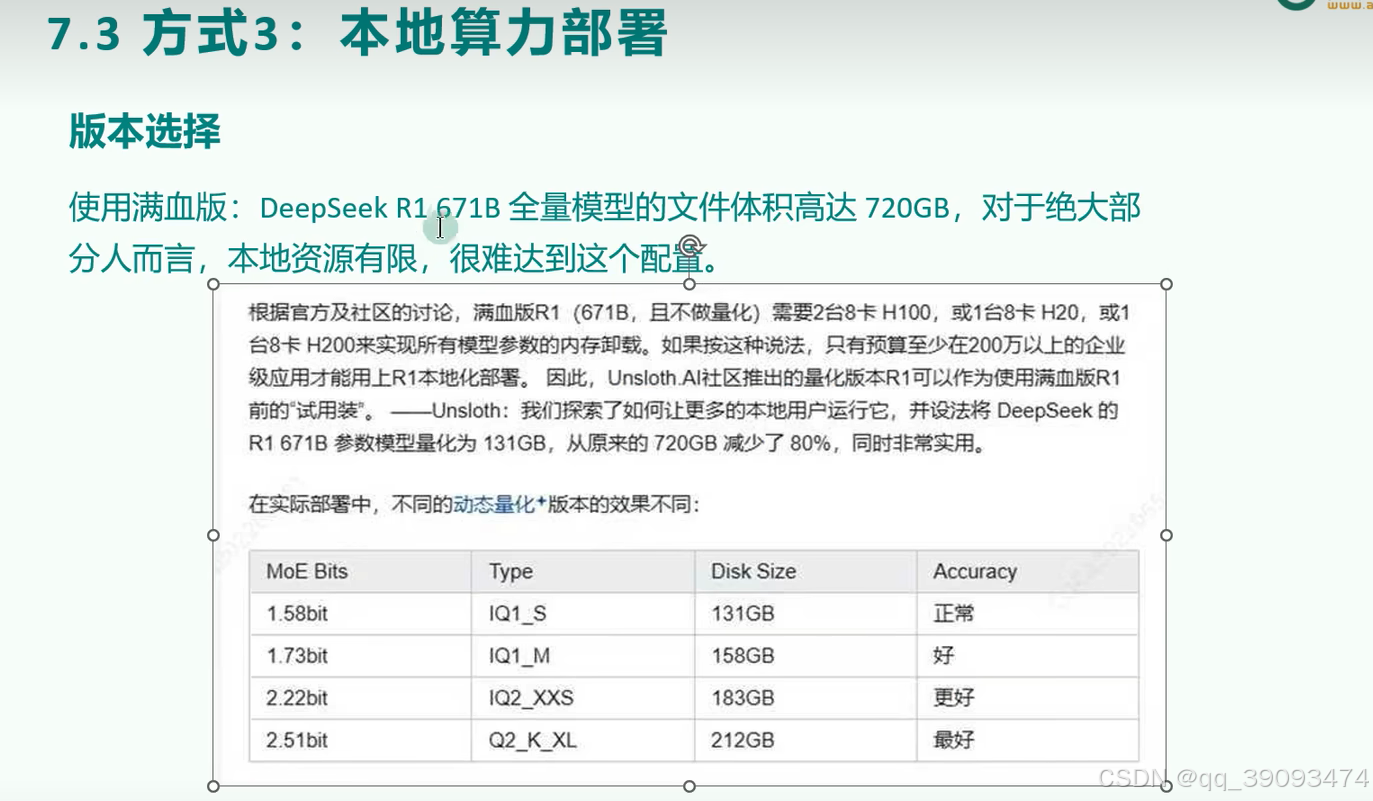Image resolution: width=1373 pixels, height=801 pixels.
Task: Click the line starting 分人而言，本地资源有限
Action: (x=394, y=258)
